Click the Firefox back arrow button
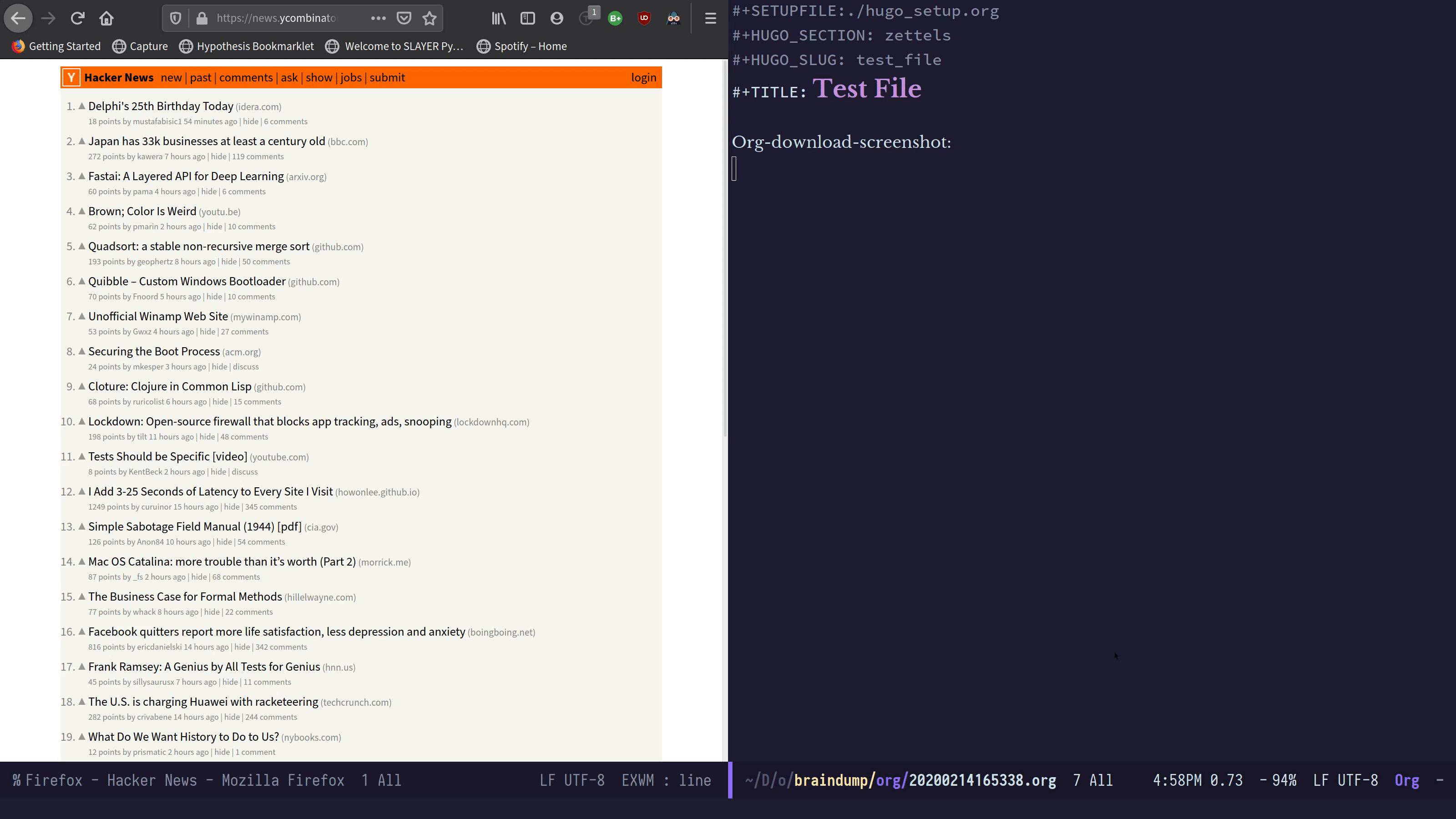 [18, 18]
